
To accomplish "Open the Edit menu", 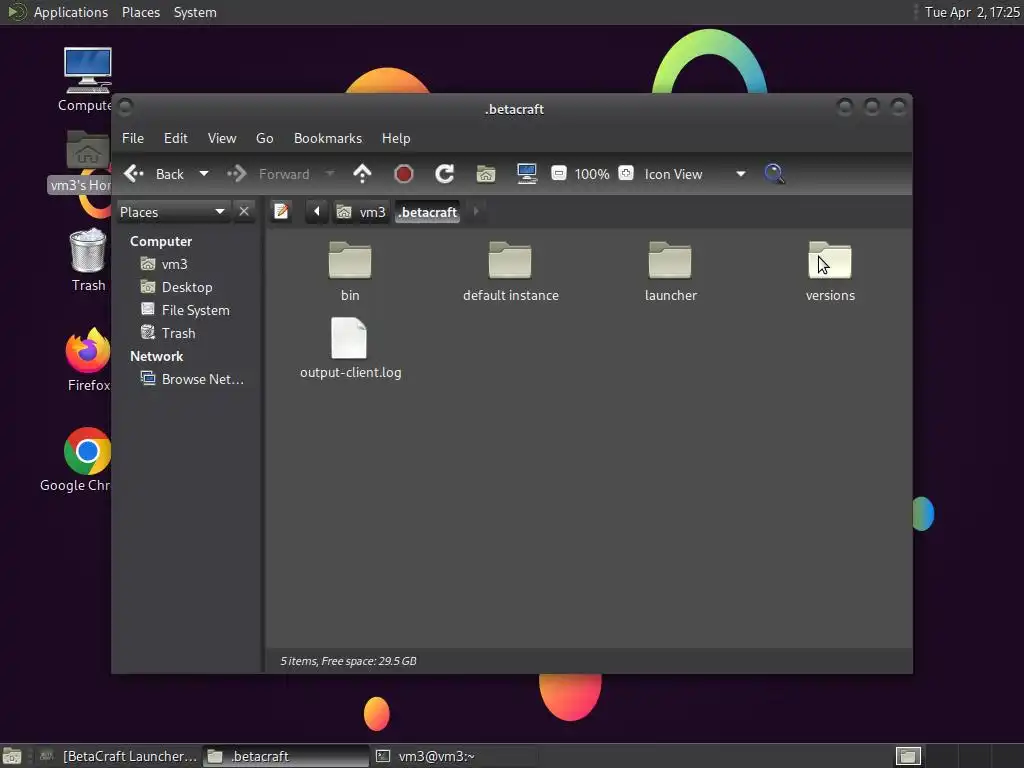I will click(175, 138).
